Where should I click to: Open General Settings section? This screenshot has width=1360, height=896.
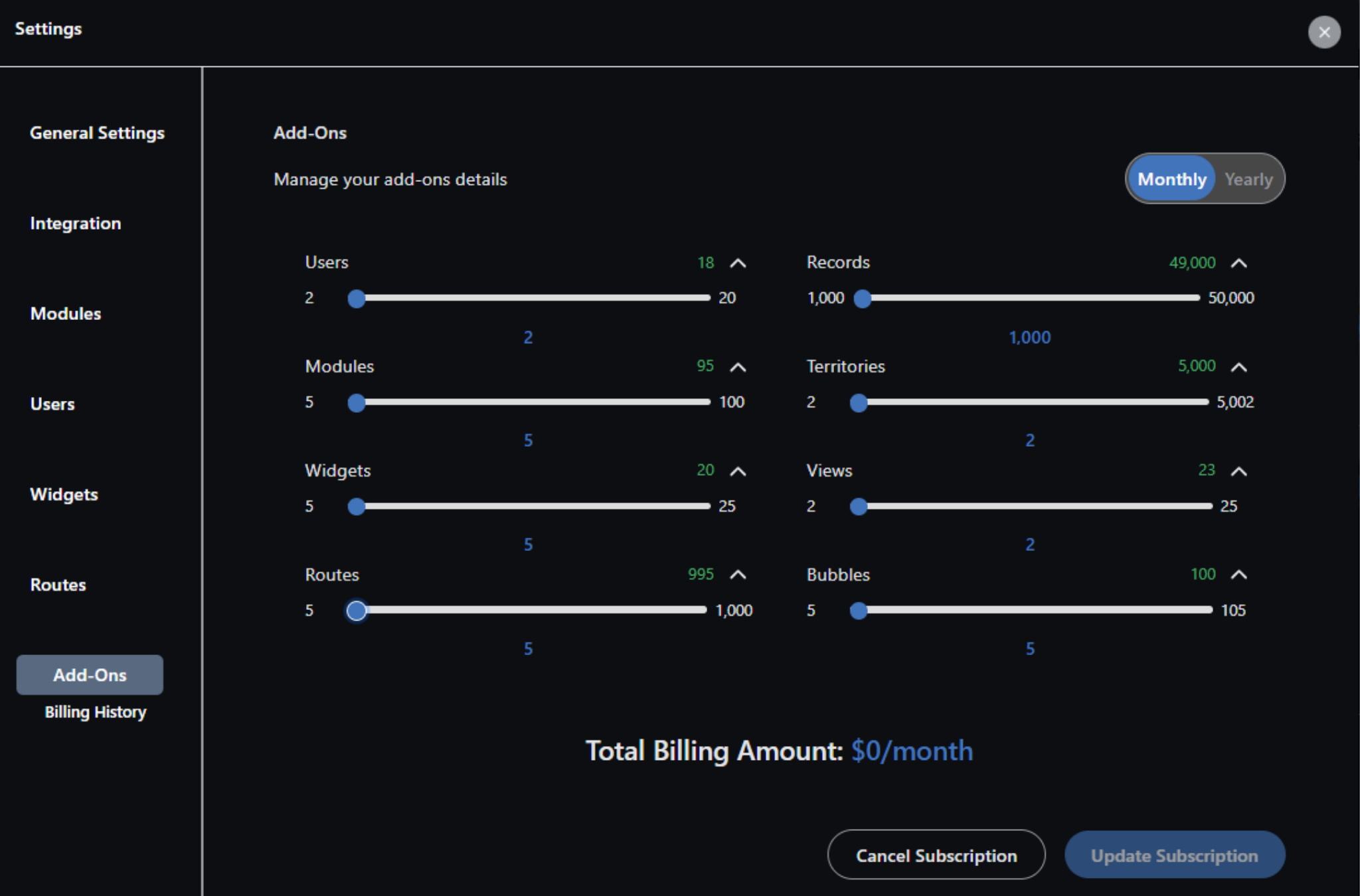coord(97,133)
